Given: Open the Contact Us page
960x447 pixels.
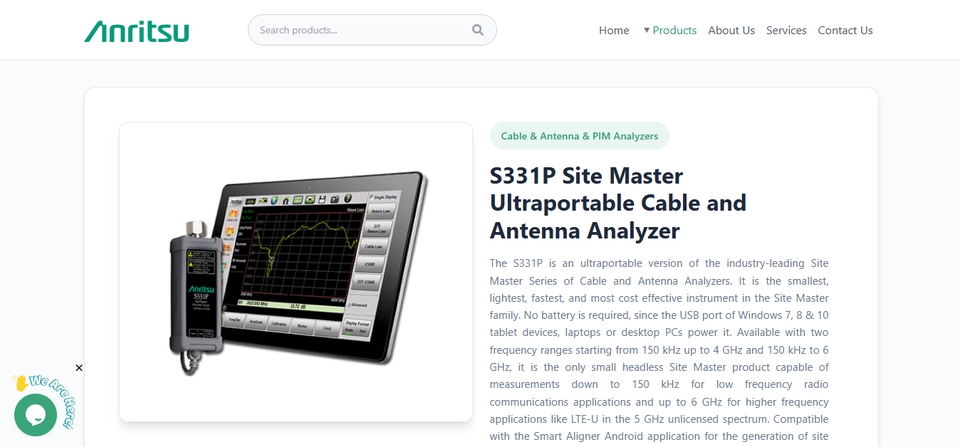Looking at the screenshot, I should click(845, 30).
